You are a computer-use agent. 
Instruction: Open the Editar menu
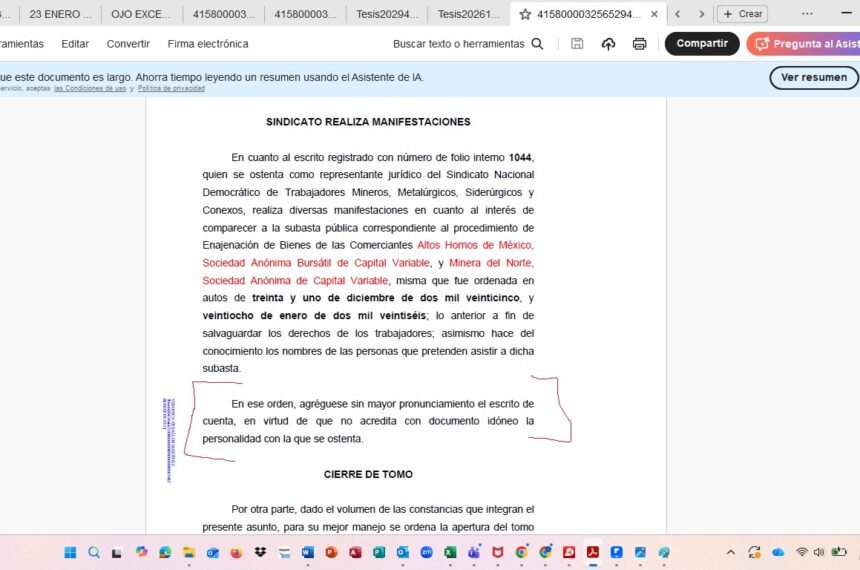point(75,44)
